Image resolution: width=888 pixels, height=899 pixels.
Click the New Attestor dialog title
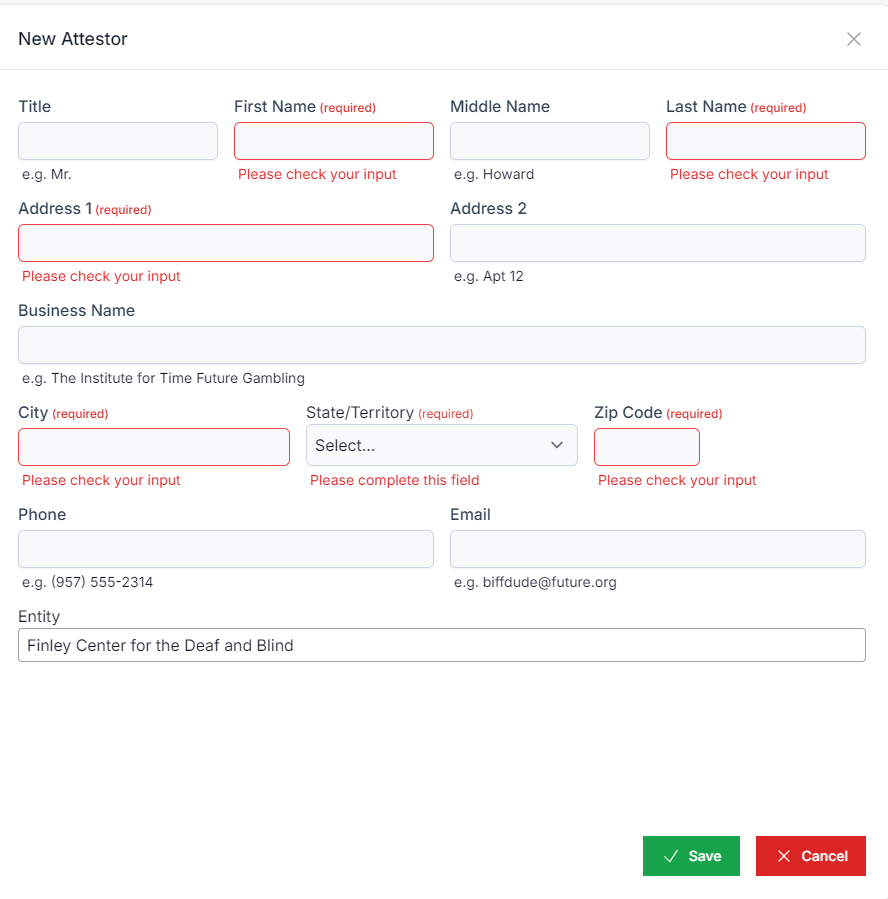[x=73, y=39]
